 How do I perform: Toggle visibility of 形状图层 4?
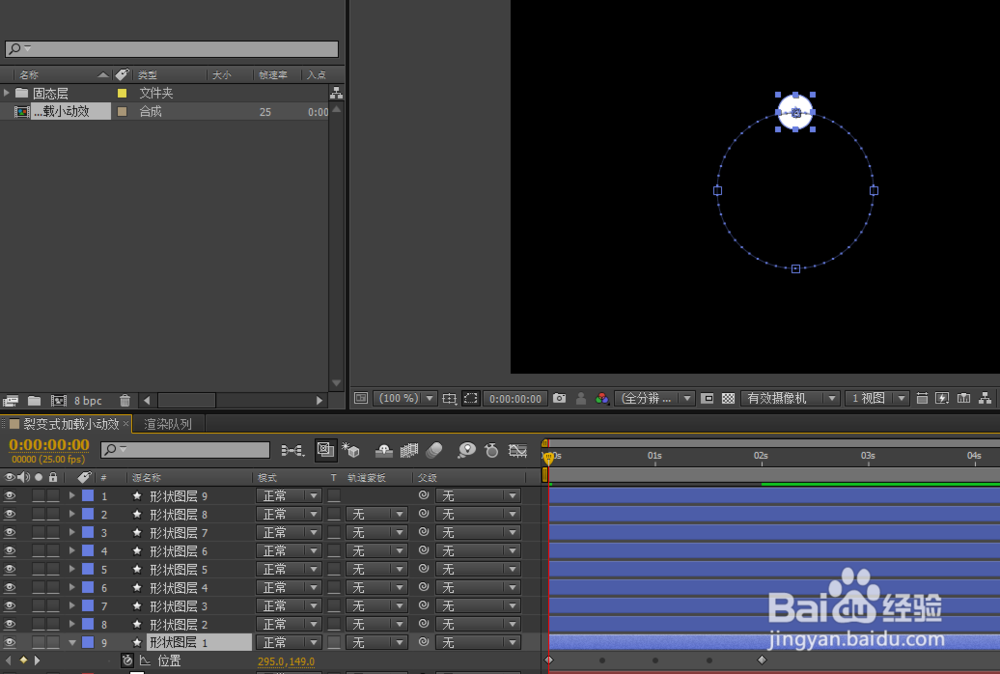point(10,587)
